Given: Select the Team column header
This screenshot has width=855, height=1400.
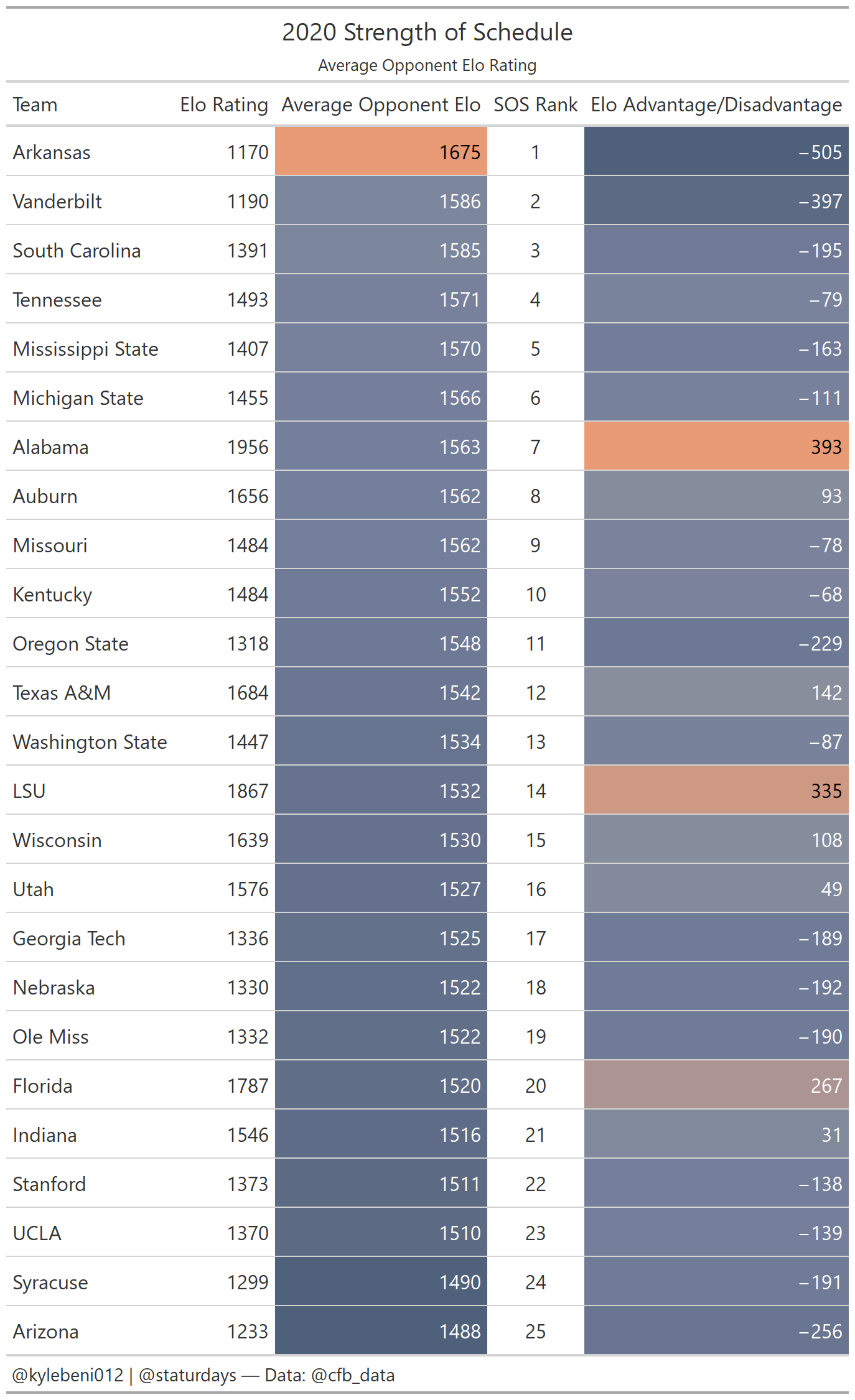Looking at the screenshot, I should pyautogui.click(x=35, y=104).
